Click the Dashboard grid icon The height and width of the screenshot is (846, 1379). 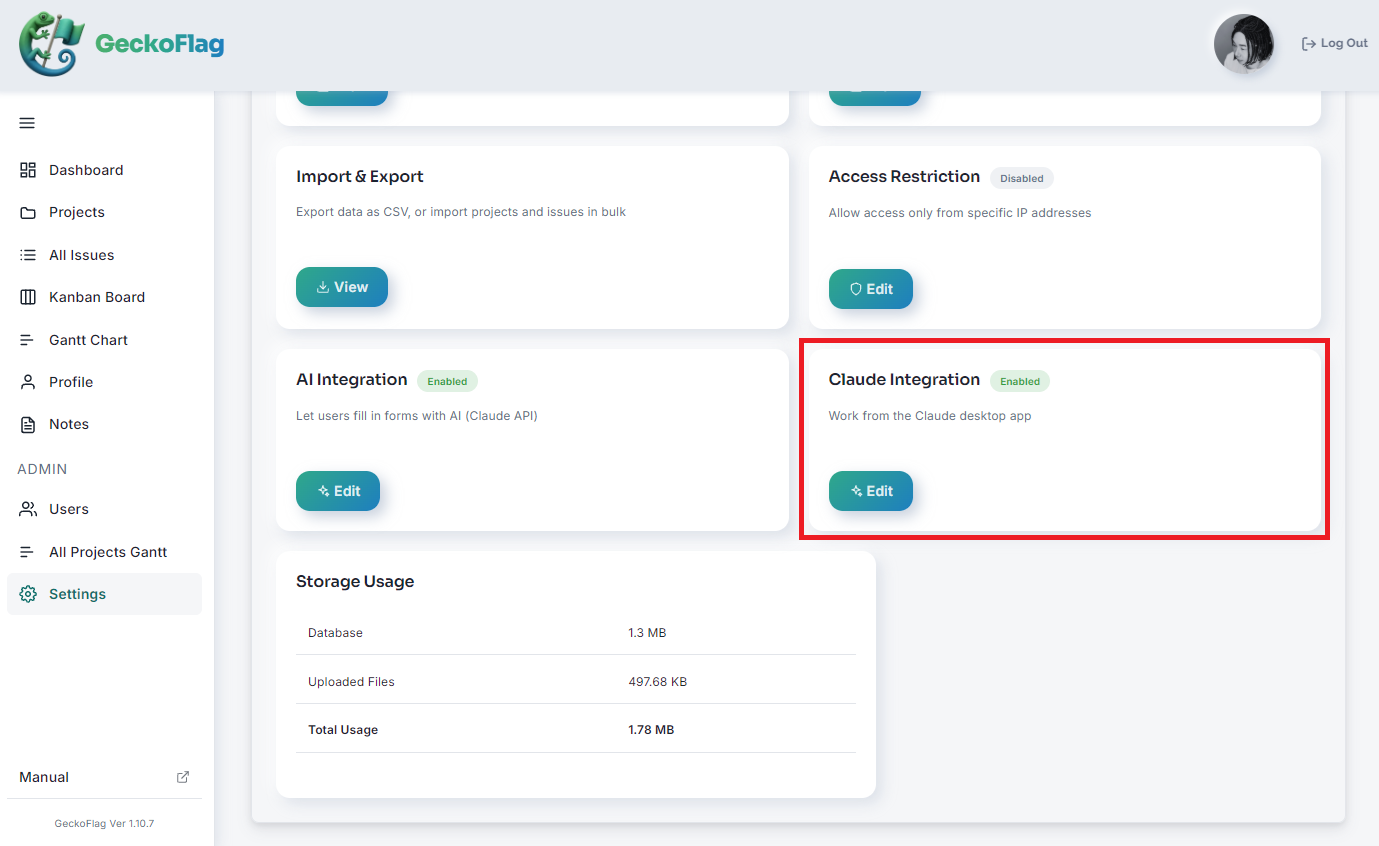(28, 170)
